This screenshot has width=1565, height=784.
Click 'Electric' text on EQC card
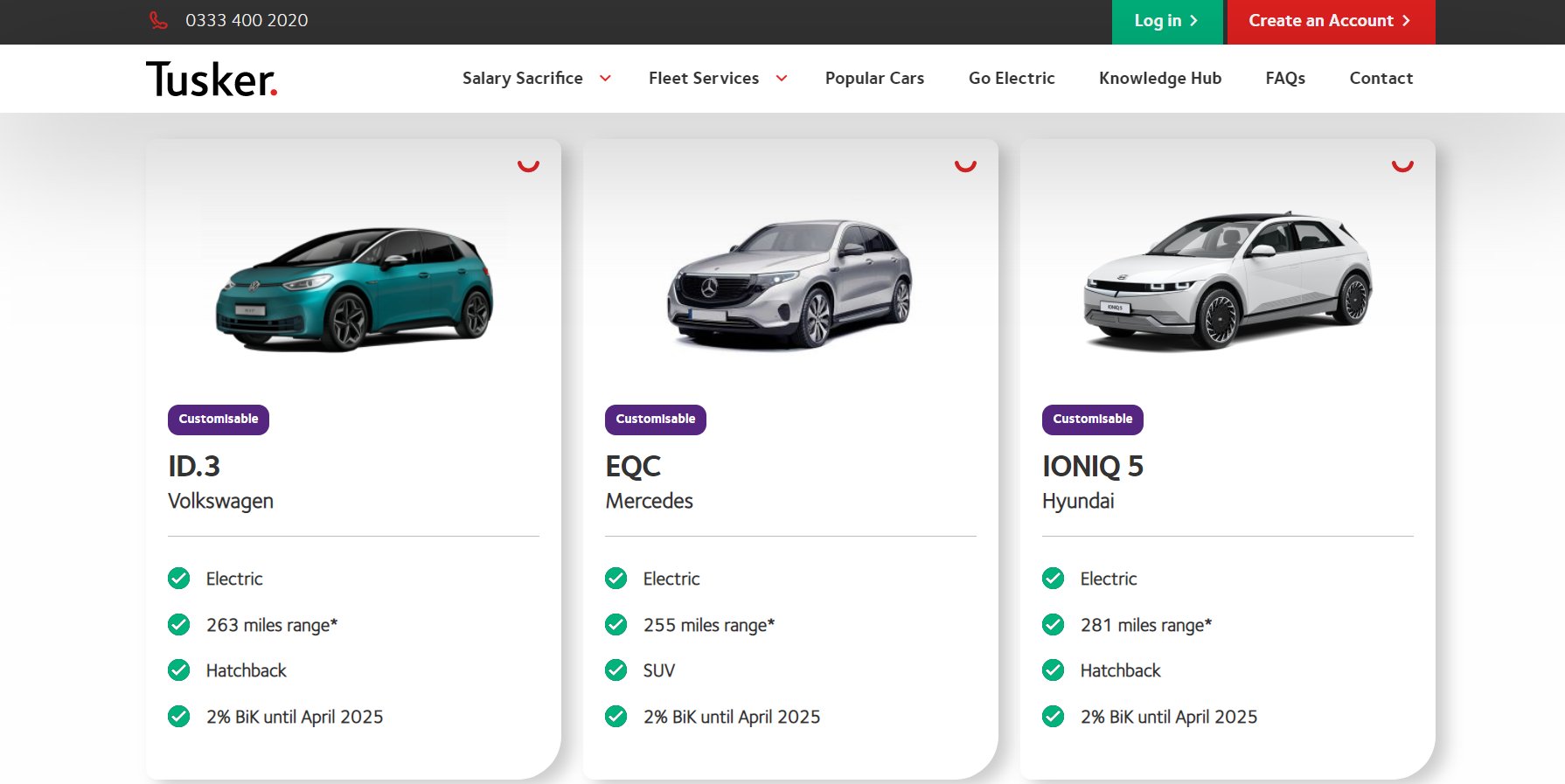coord(671,579)
